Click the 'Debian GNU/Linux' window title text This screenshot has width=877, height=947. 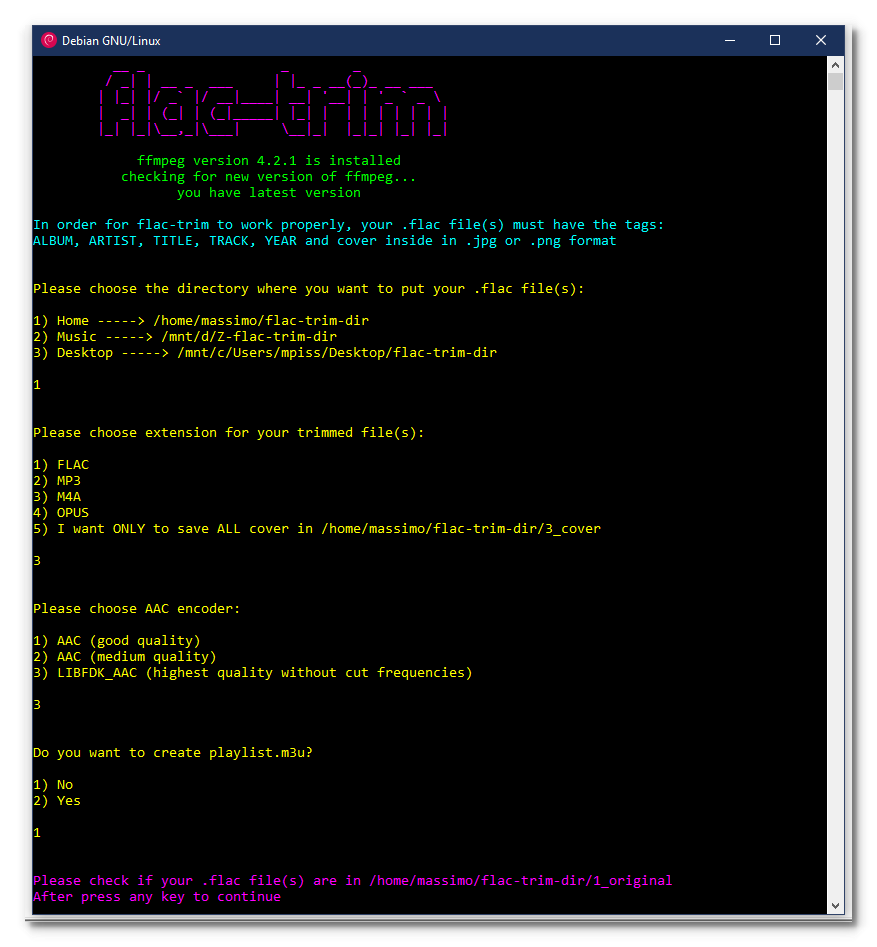tap(111, 41)
